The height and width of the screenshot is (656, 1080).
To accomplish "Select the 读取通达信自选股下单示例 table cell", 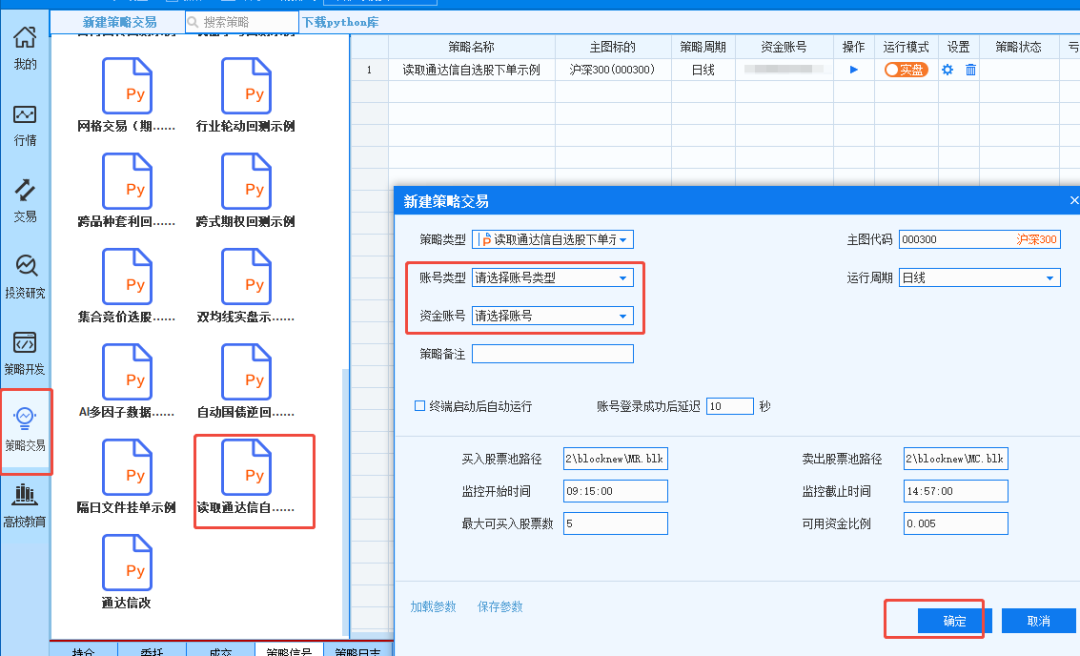I will [472, 70].
